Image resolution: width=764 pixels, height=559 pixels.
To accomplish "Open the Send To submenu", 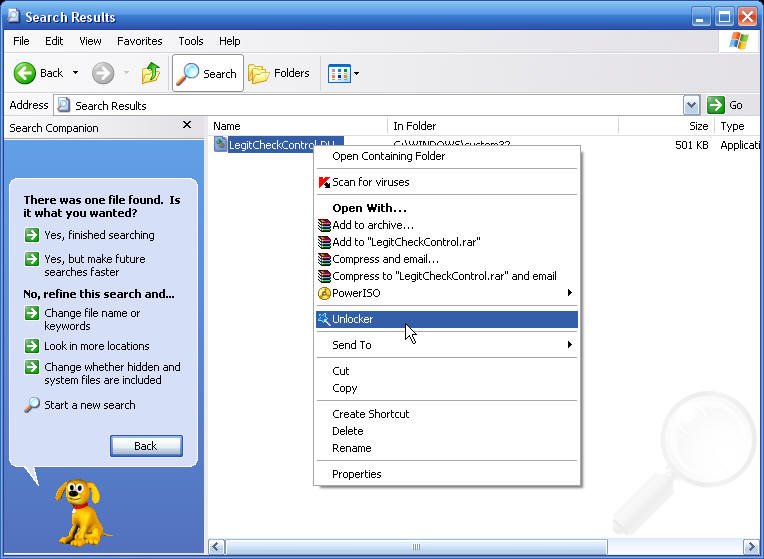I will point(447,345).
